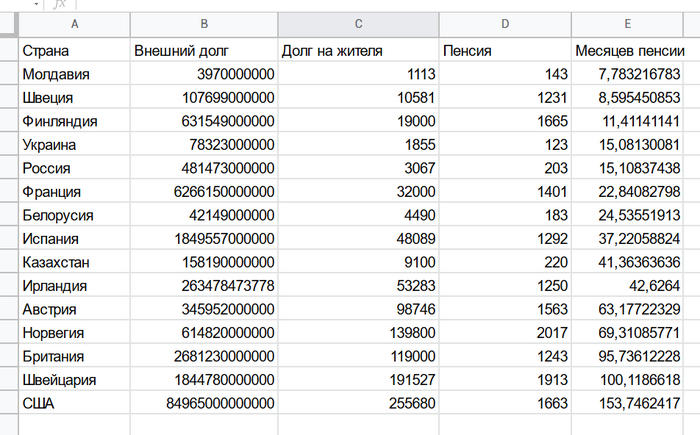Click the highlighted column C header
The image size is (700, 435).
pyautogui.click(x=358, y=25)
